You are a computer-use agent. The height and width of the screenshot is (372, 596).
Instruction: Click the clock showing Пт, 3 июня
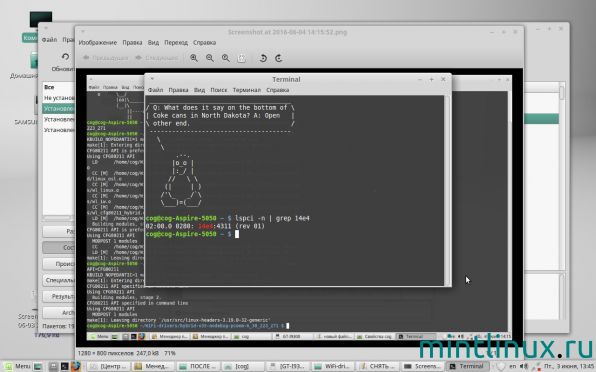[x=568, y=366]
